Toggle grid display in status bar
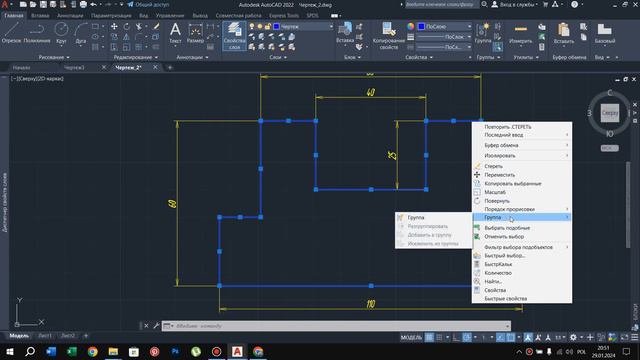The height and width of the screenshot is (360, 640). (429, 337)
